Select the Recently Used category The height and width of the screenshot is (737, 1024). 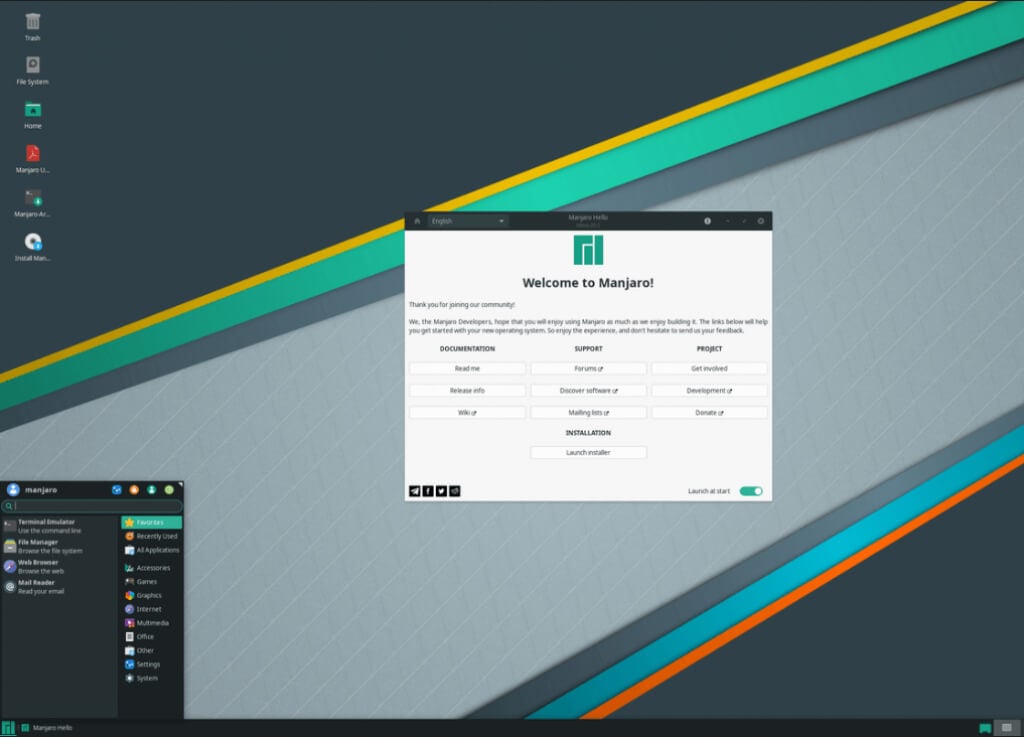click(x=152, y=536)
